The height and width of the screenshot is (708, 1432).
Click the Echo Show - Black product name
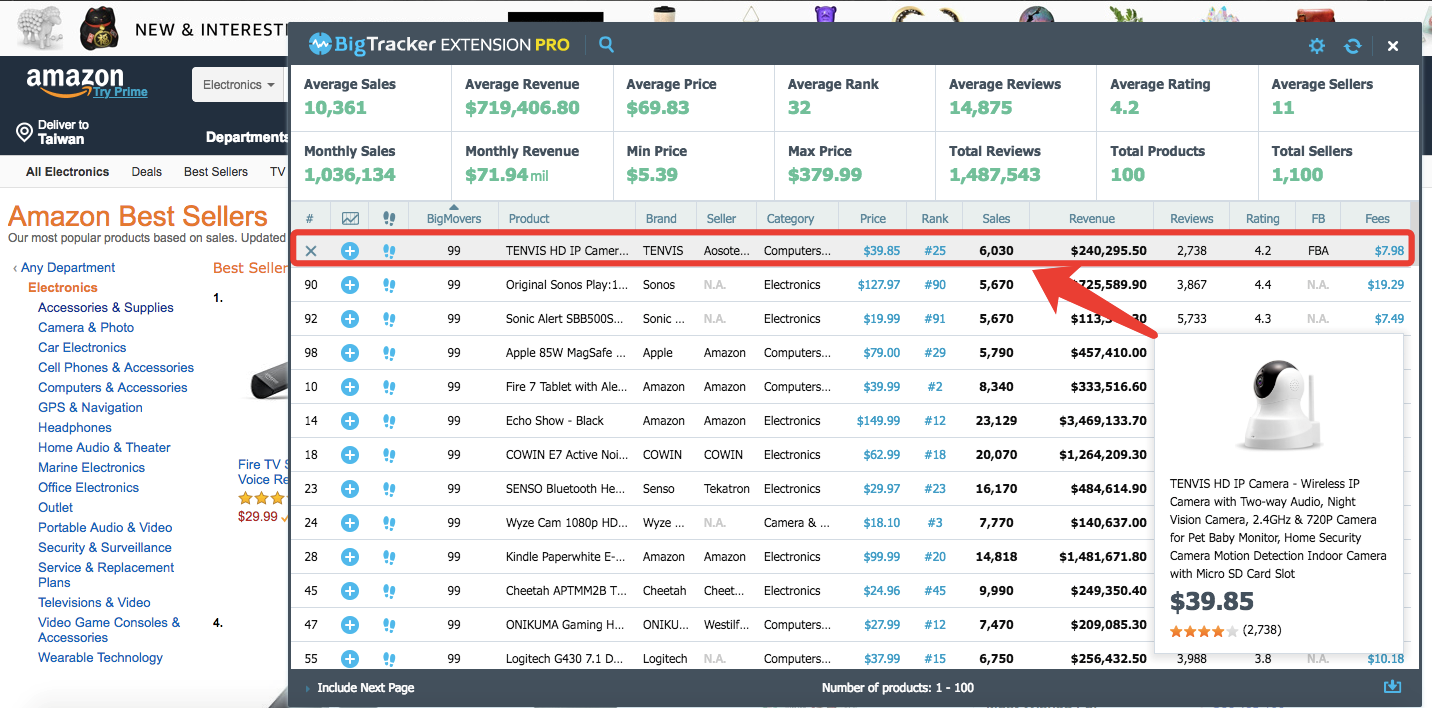tap(555, 421)
